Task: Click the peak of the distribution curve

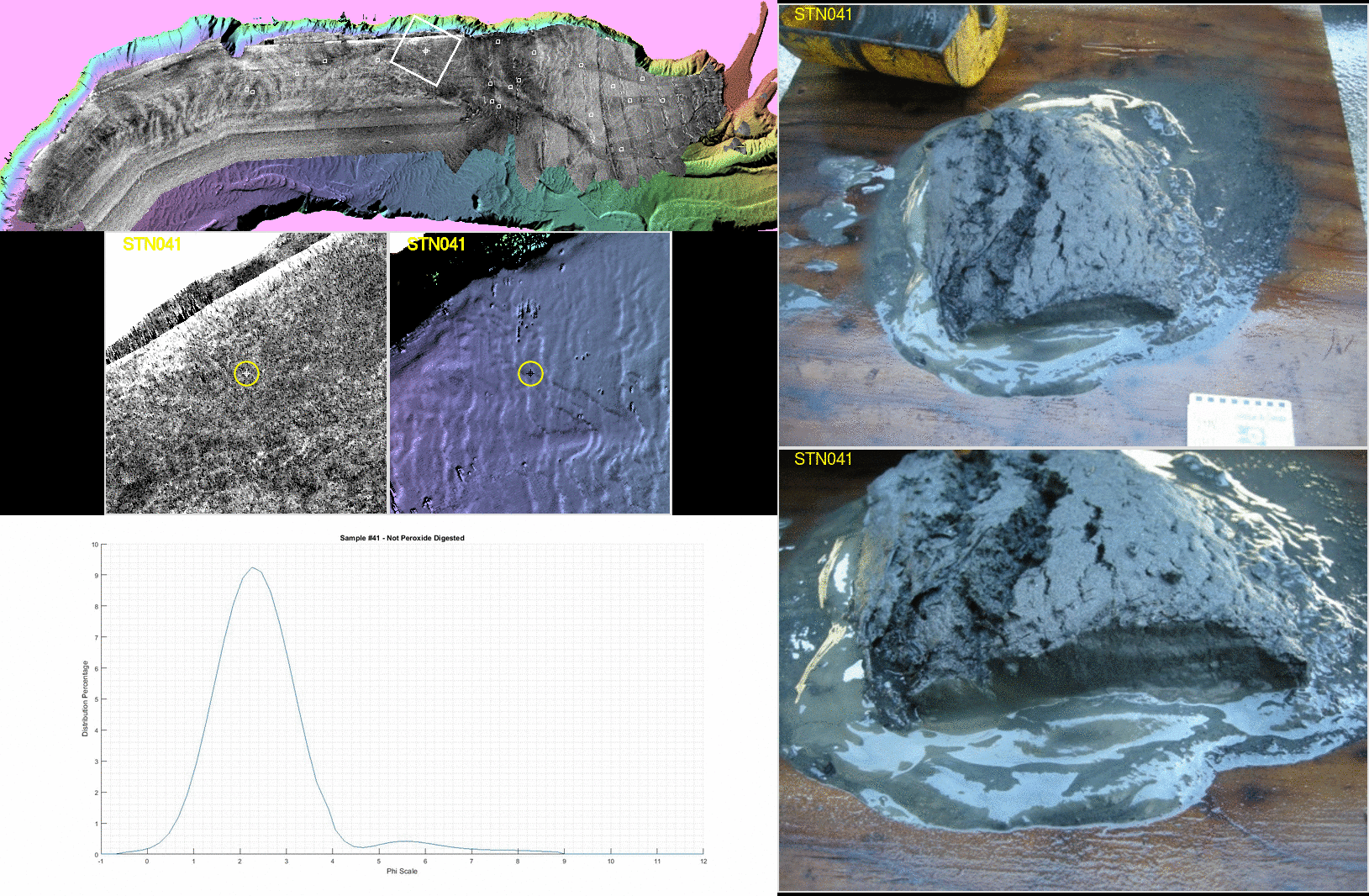Action: pos(252,568)
